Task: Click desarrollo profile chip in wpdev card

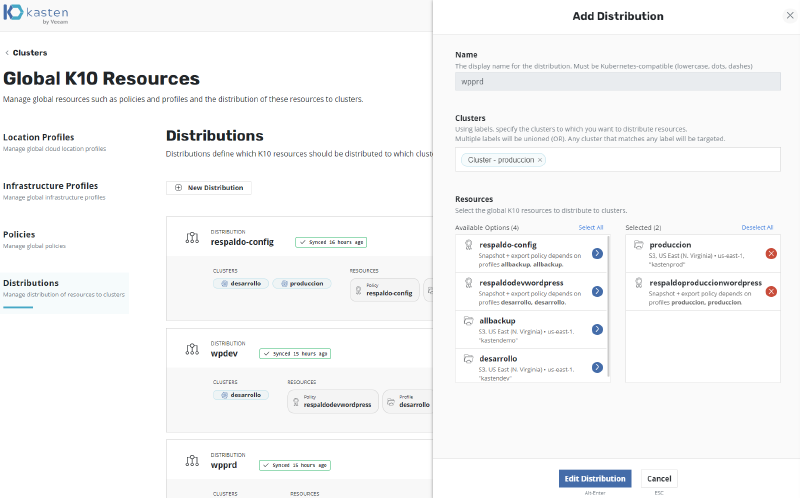Action: (408, 402)
